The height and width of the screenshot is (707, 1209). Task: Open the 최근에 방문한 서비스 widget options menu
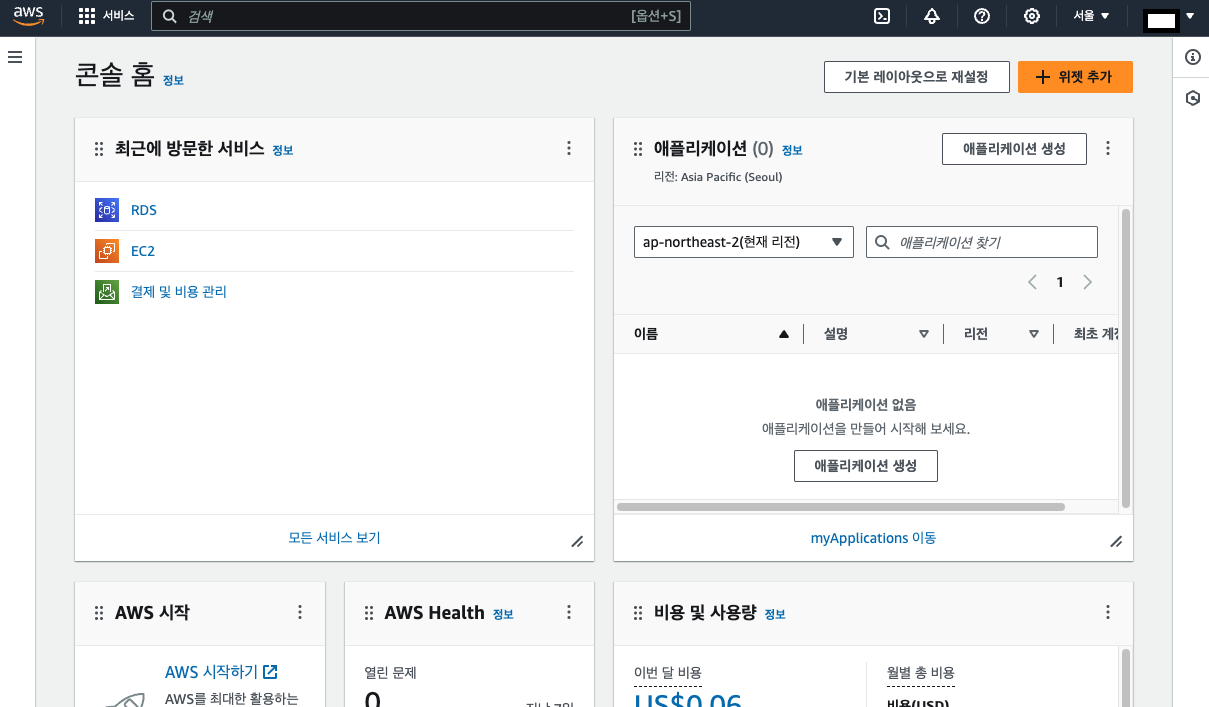pos(569,148)
